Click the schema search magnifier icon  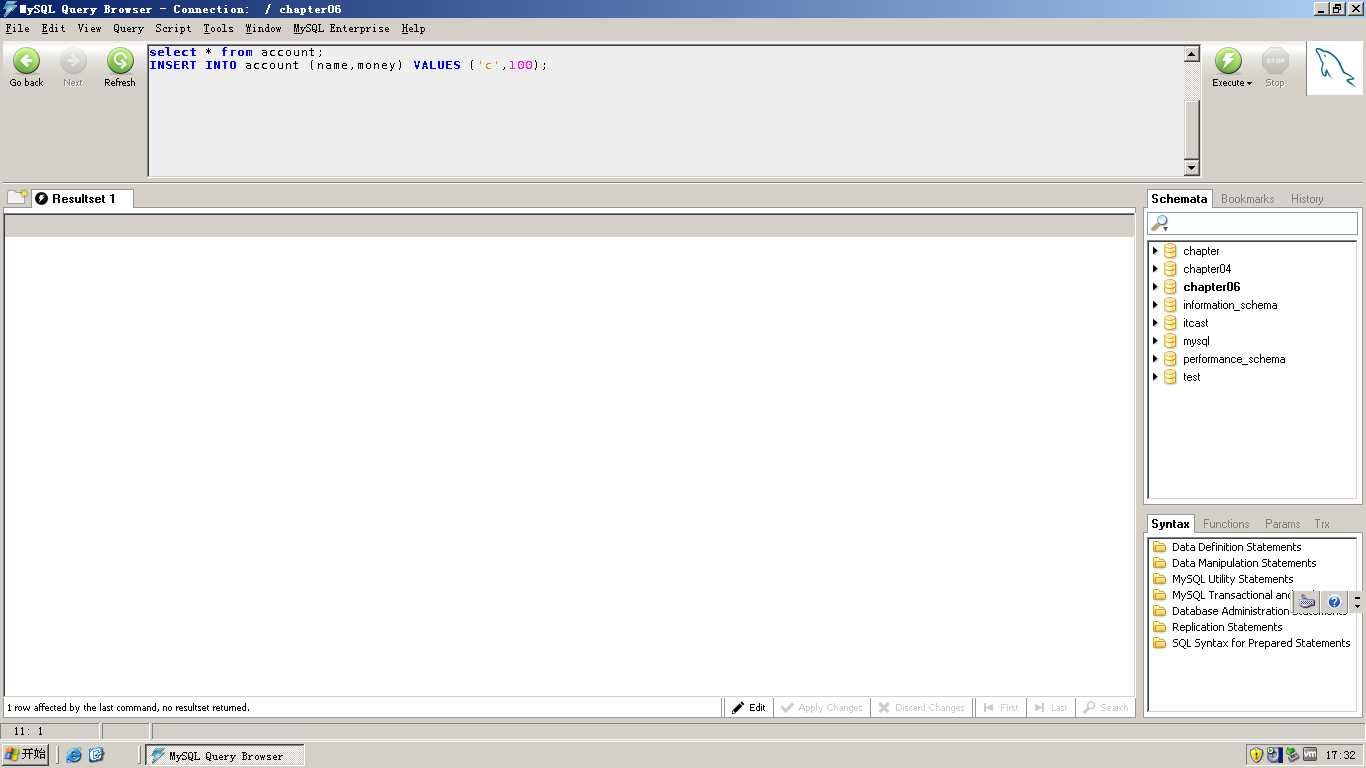coord(1160,224)
